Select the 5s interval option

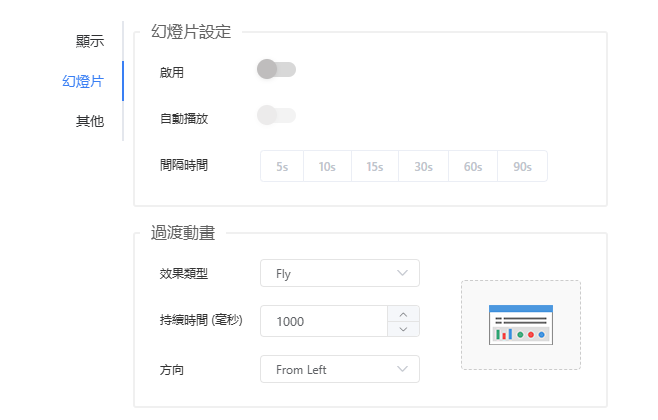click(x=282, y=166)
